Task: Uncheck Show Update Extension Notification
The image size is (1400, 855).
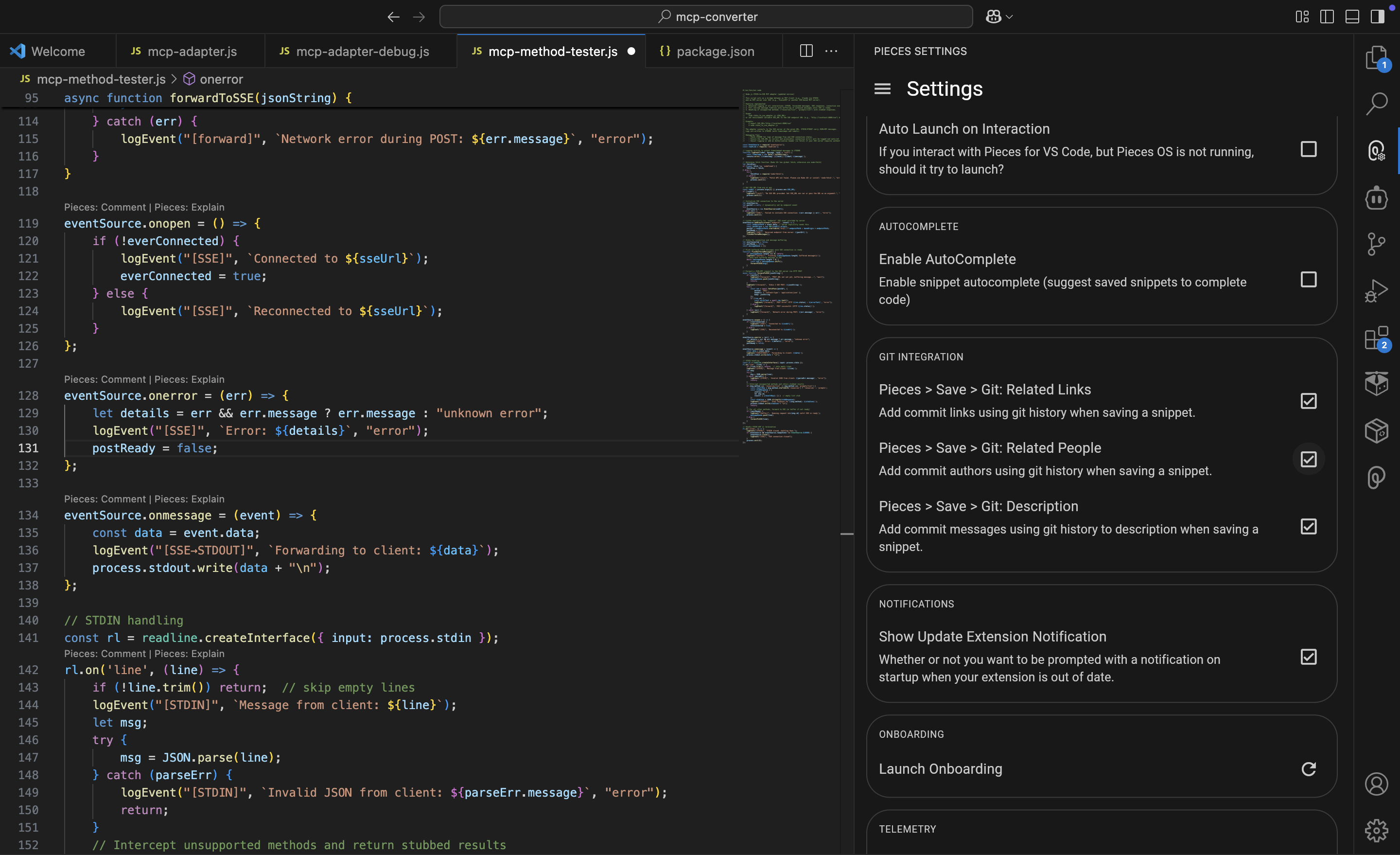Action: coord(1309,657)
